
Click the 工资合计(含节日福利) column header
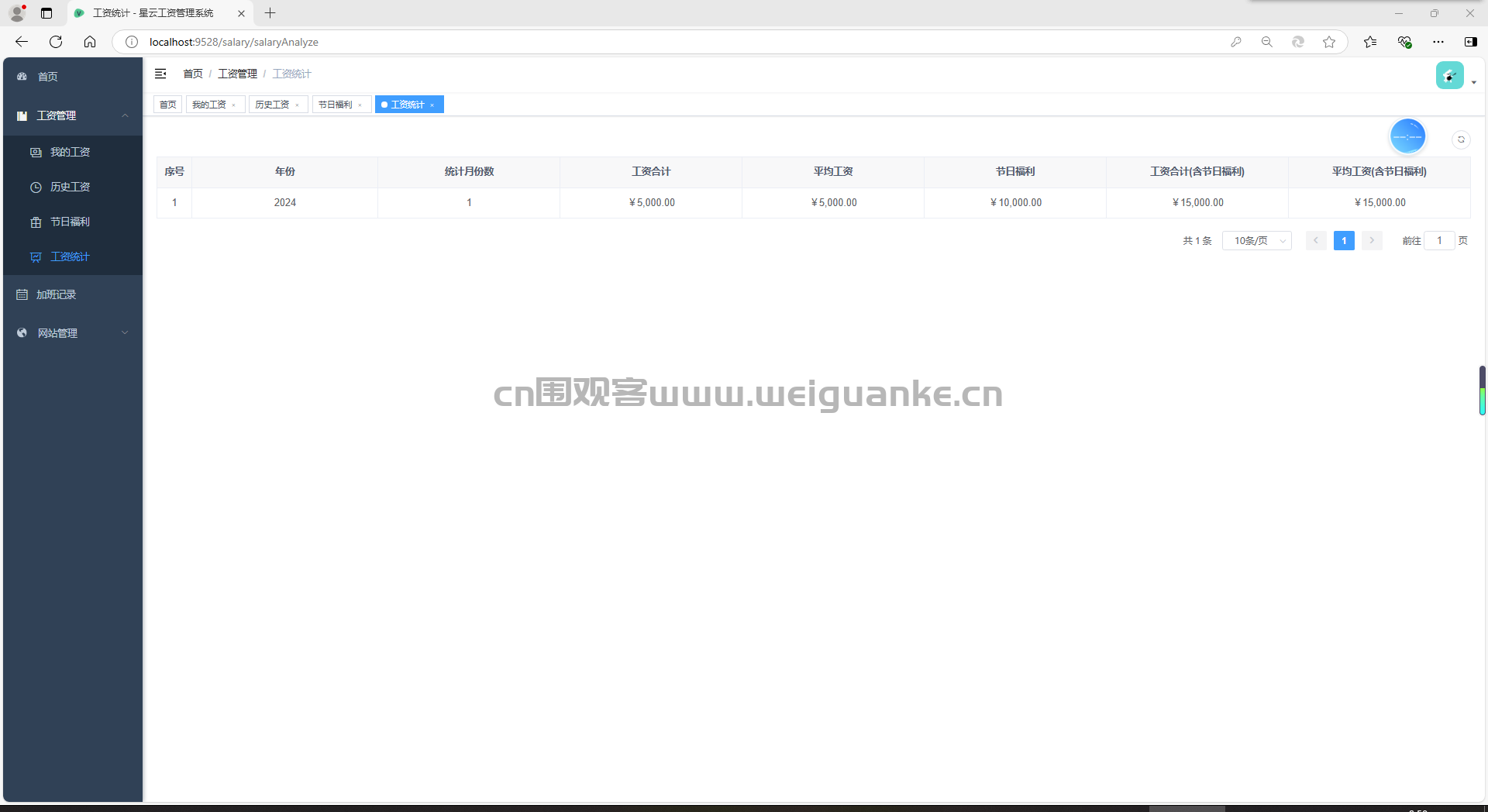coord(1197,172)
